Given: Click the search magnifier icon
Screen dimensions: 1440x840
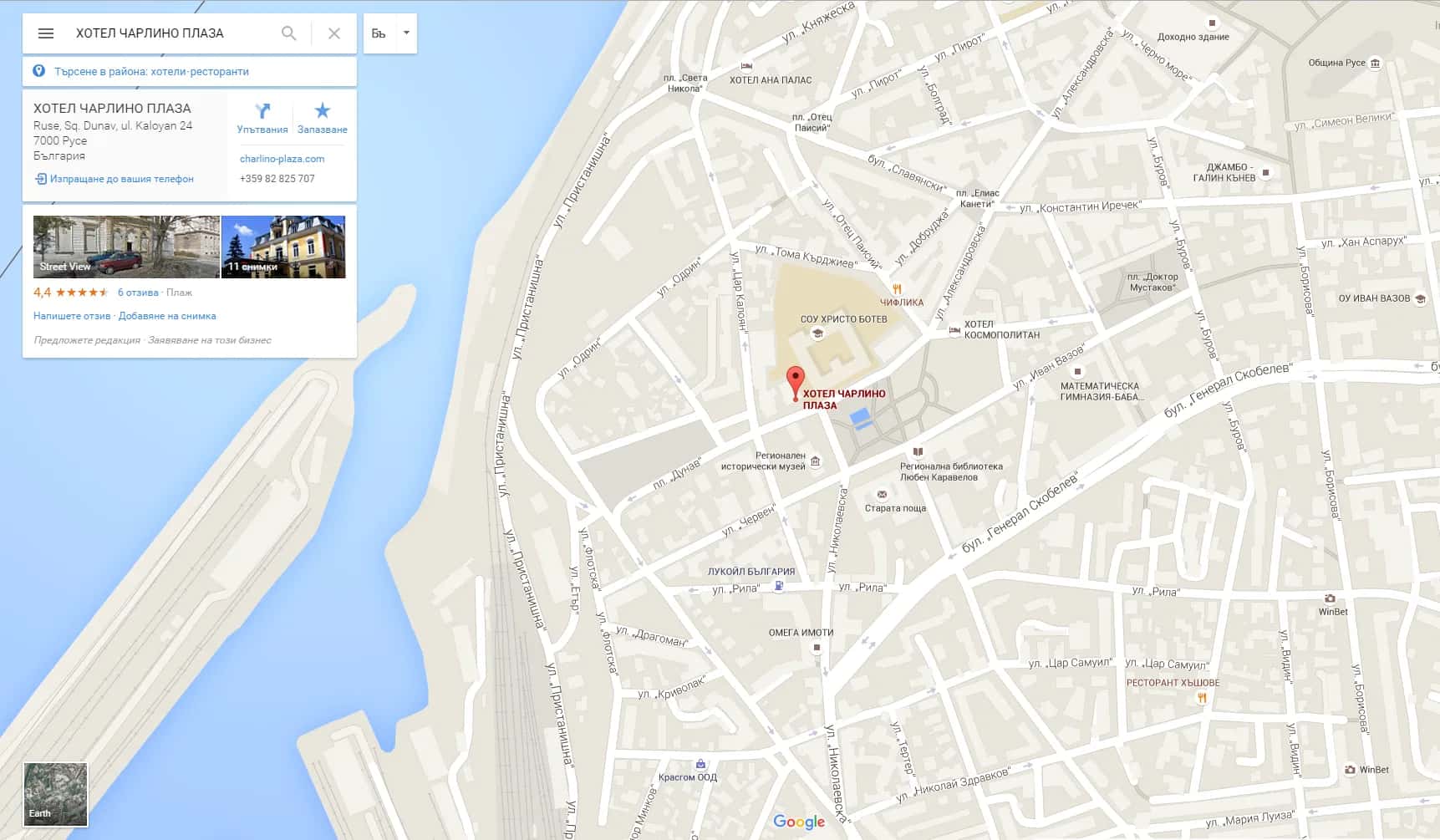Looking at the screenshot, I should [289, 33].
